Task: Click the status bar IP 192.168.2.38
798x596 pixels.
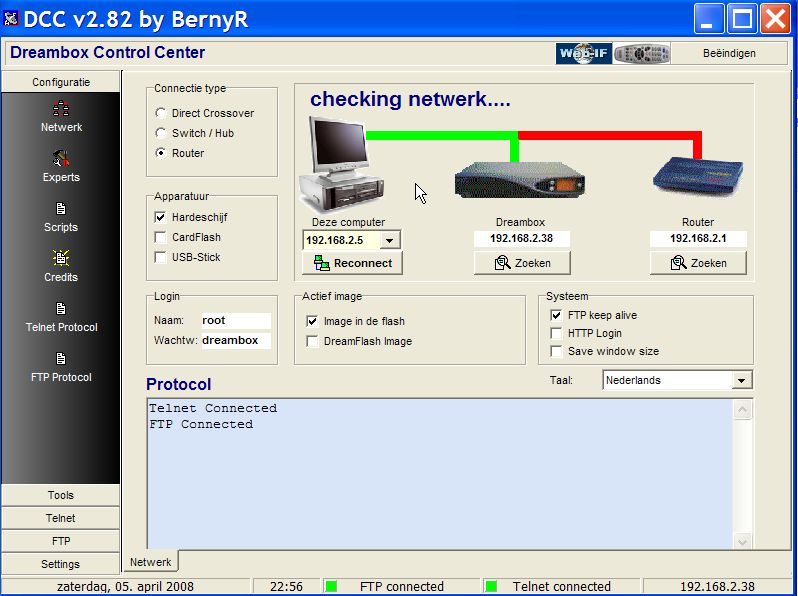Action: click(x=717, y=586)
